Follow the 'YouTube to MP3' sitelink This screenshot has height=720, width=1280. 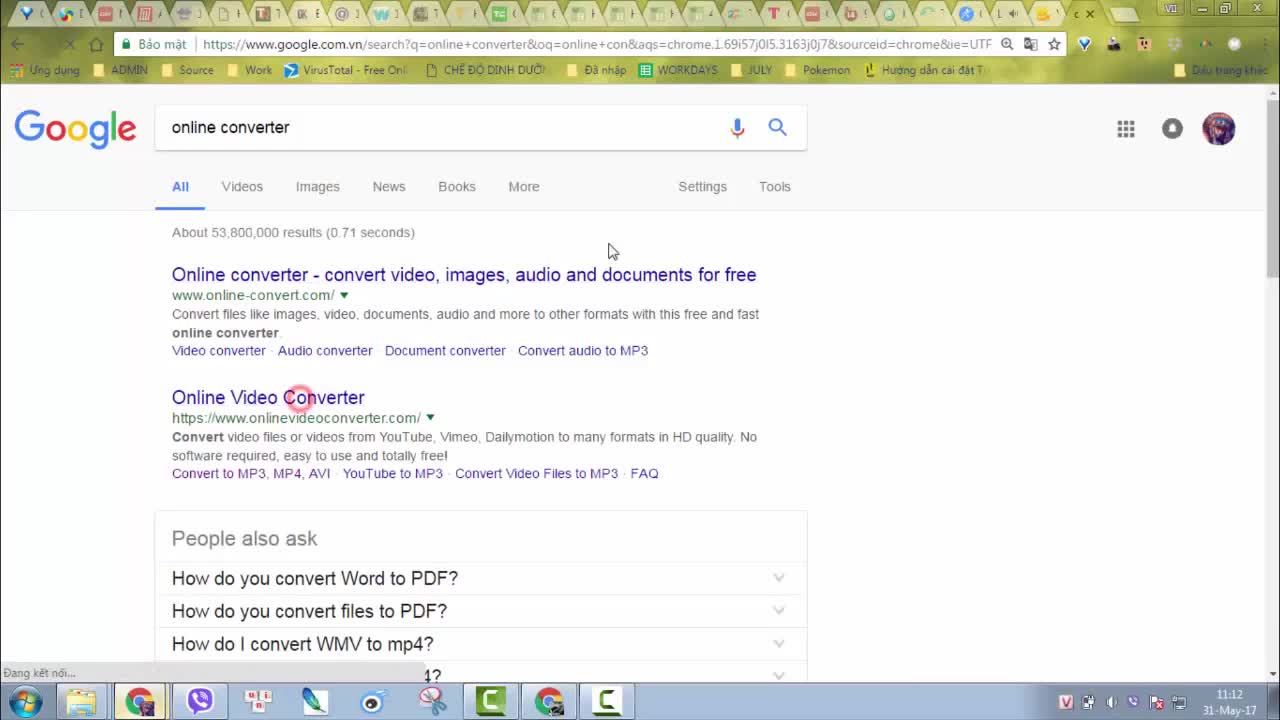393,474
